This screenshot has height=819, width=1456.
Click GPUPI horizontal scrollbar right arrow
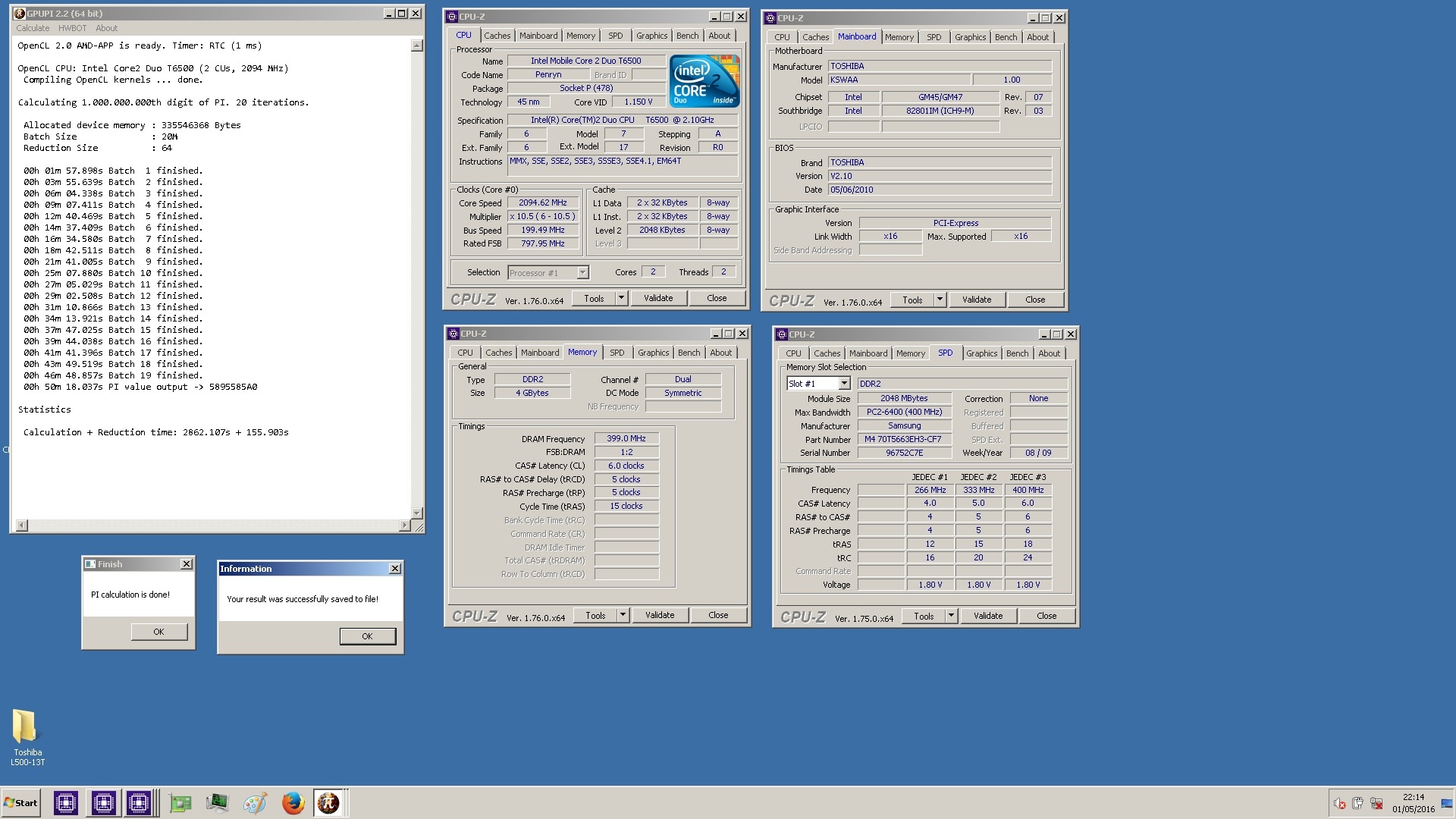point(404,526)
